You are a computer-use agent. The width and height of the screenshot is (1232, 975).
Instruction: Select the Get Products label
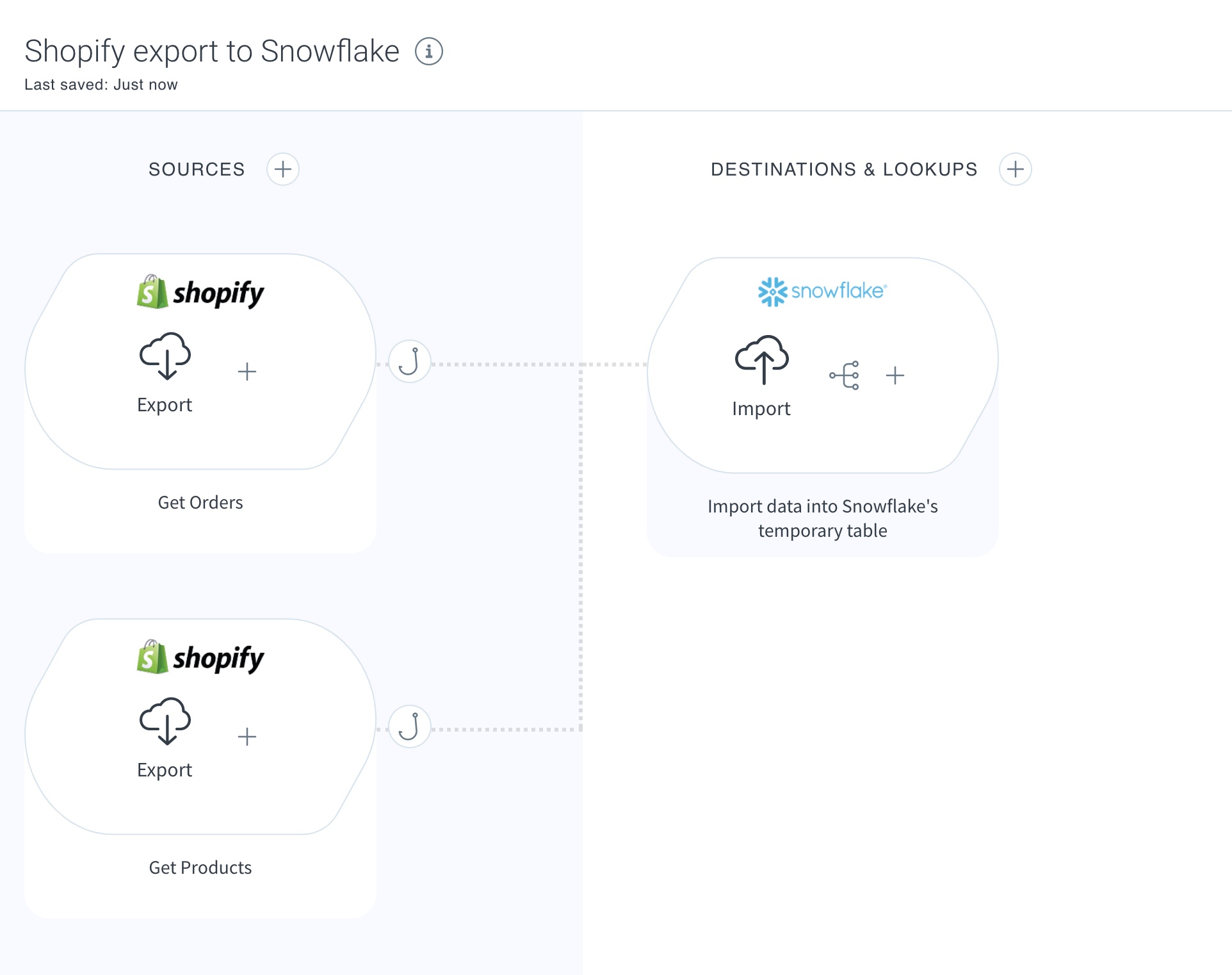point(200,867)
